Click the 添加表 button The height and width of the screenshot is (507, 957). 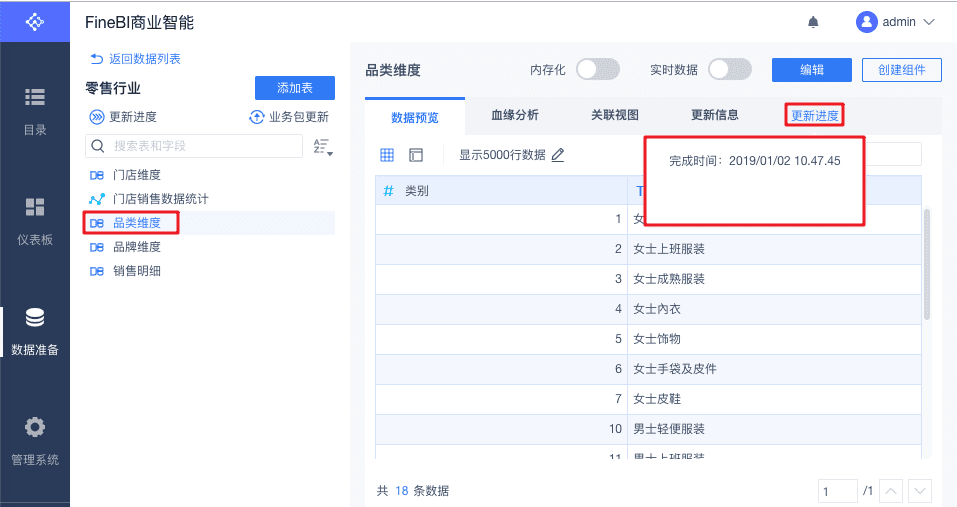[x=294, y=88]
